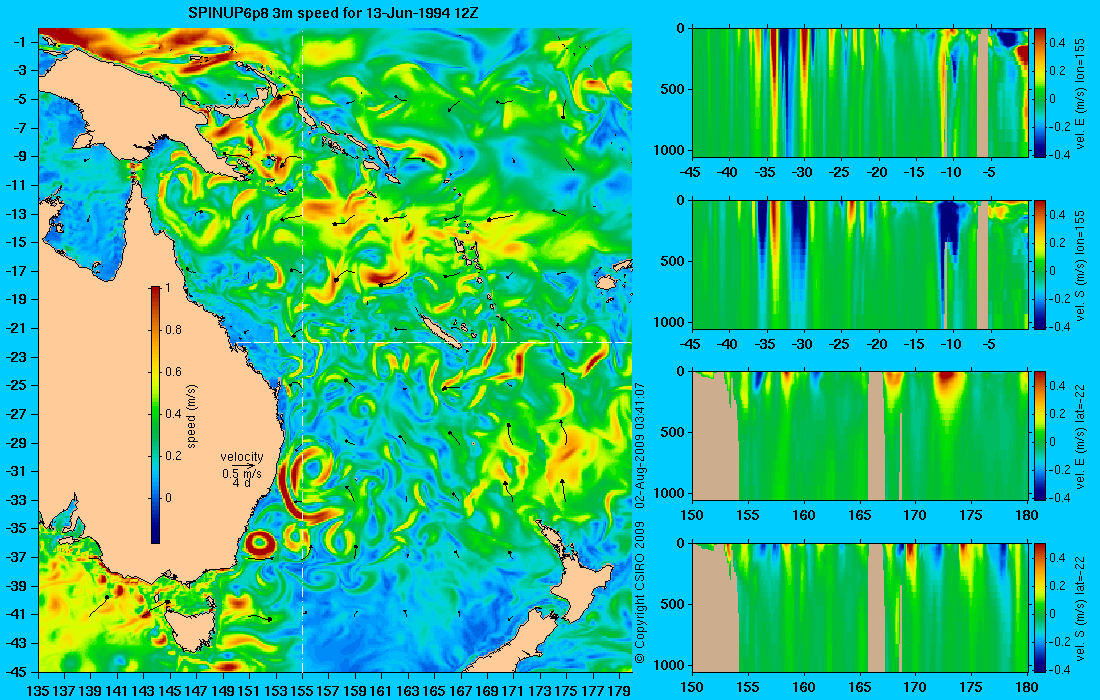Click the "02-Aug-2009 03:41:07" timestamp
This screenshot has height=700, width=1100.
tap(639, 445)
